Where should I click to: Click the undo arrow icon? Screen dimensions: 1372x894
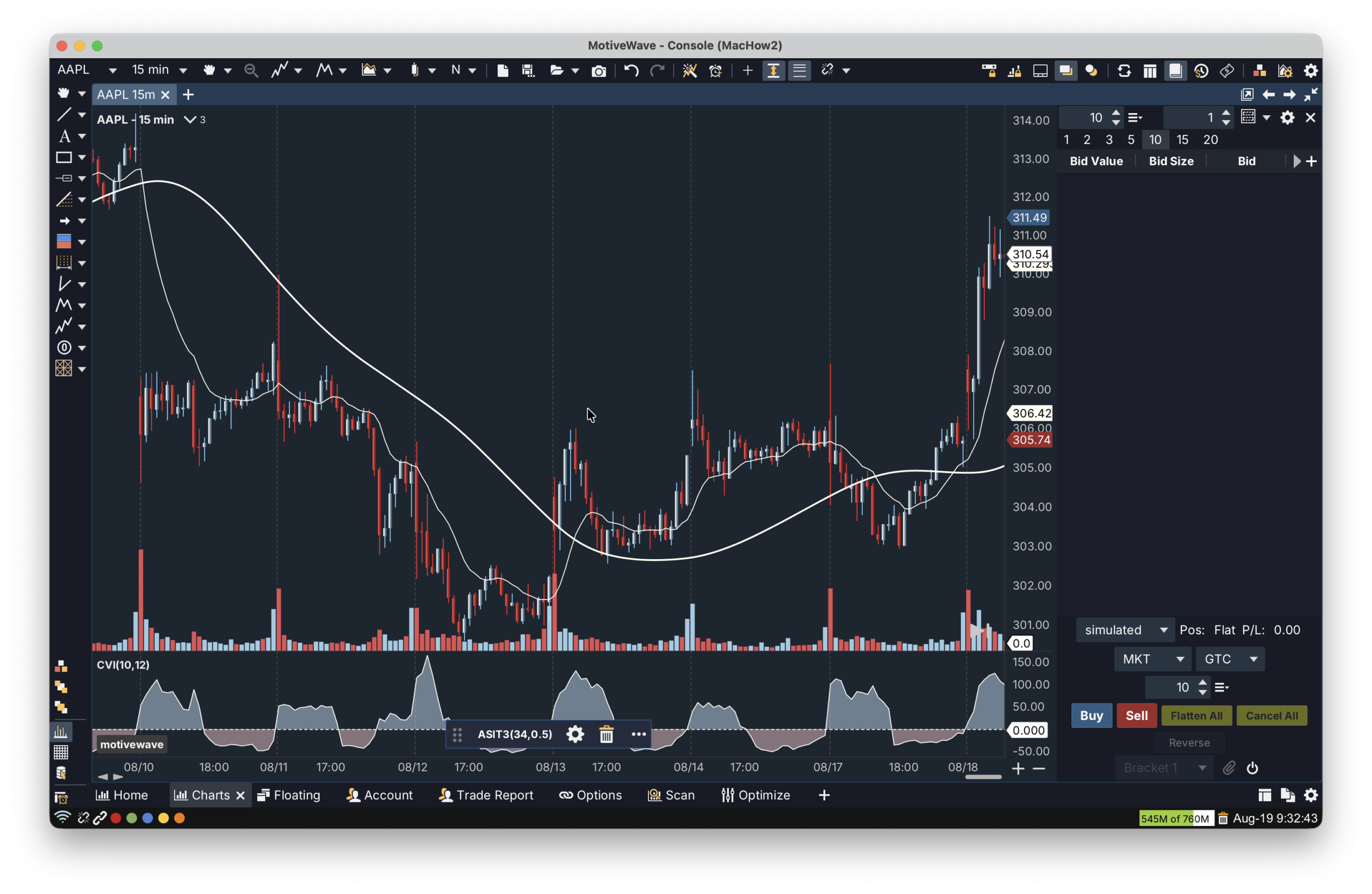pyautogui.click(x=632, y=70)
